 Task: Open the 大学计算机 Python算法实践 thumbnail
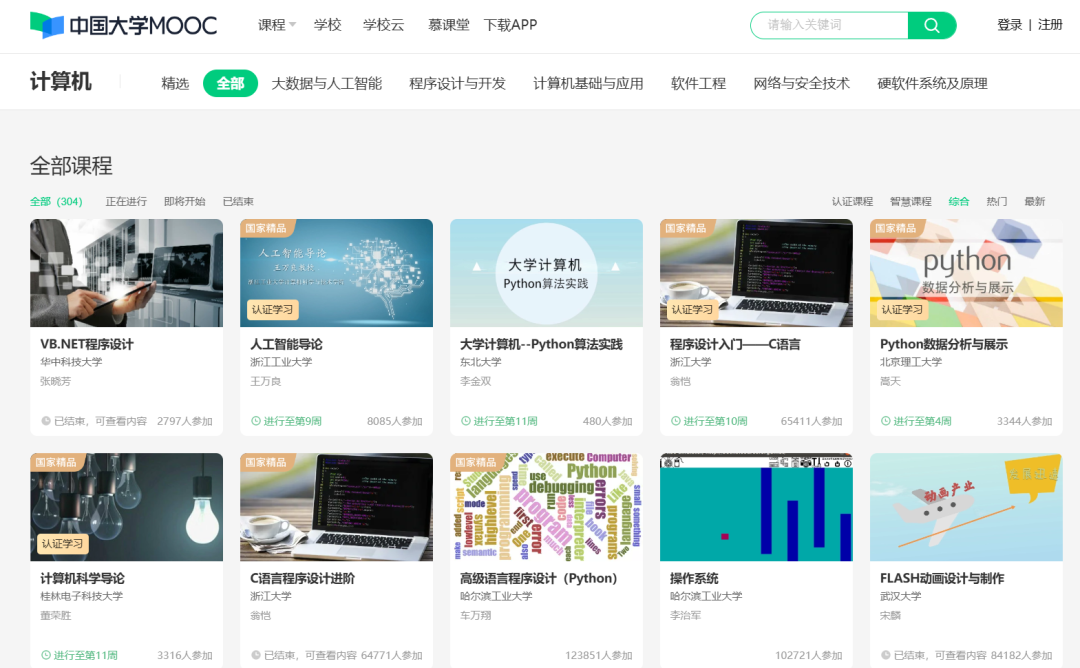point(546,273)
